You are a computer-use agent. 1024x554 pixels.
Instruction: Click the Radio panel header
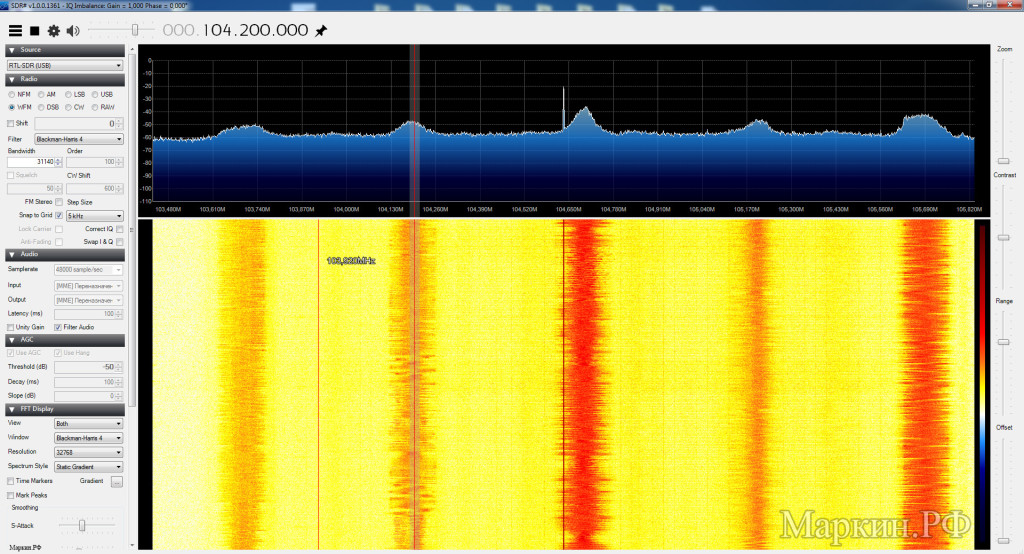(x=64, y=79)
